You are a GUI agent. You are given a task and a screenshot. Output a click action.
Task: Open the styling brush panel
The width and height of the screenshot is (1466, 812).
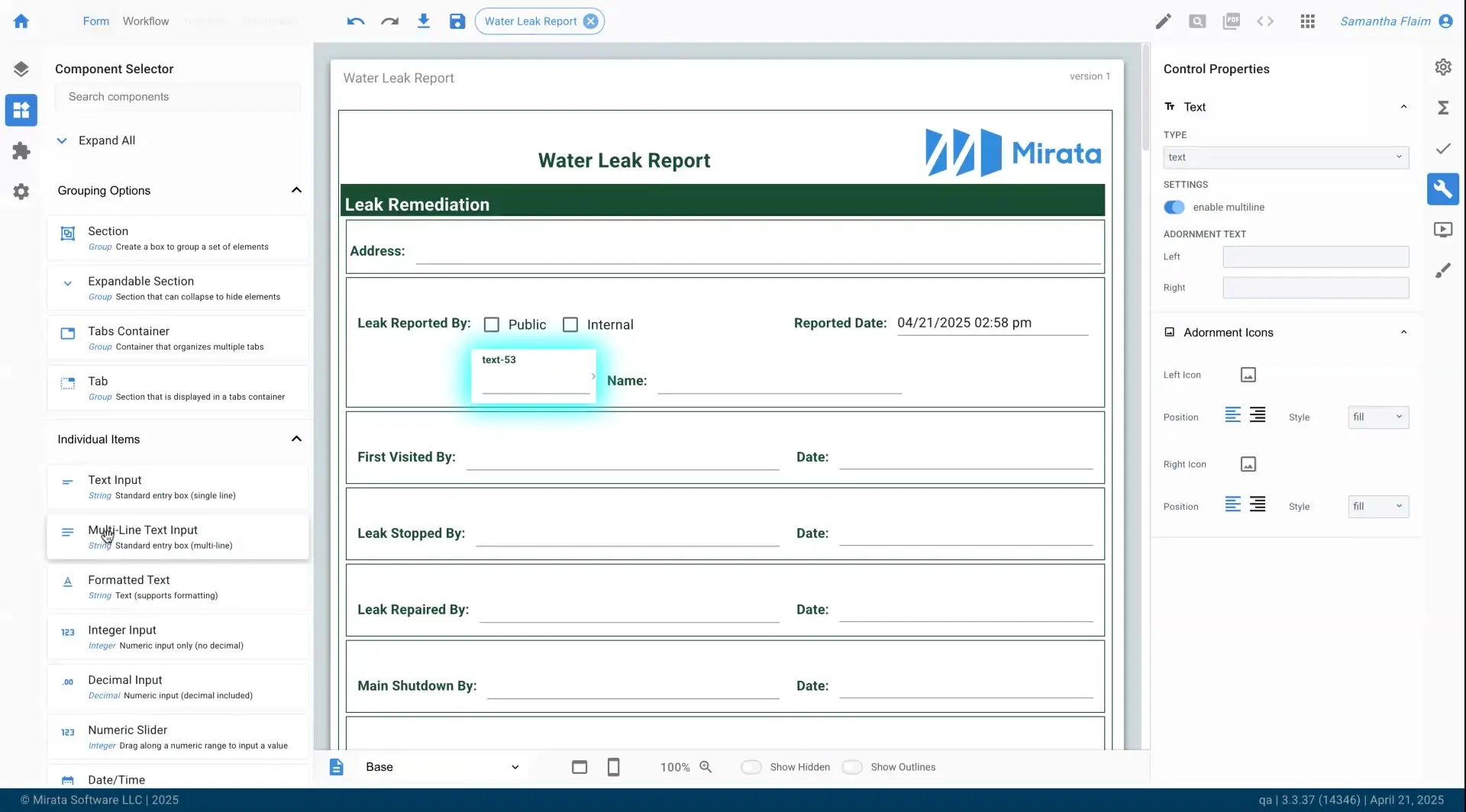tap(1442, 269)
